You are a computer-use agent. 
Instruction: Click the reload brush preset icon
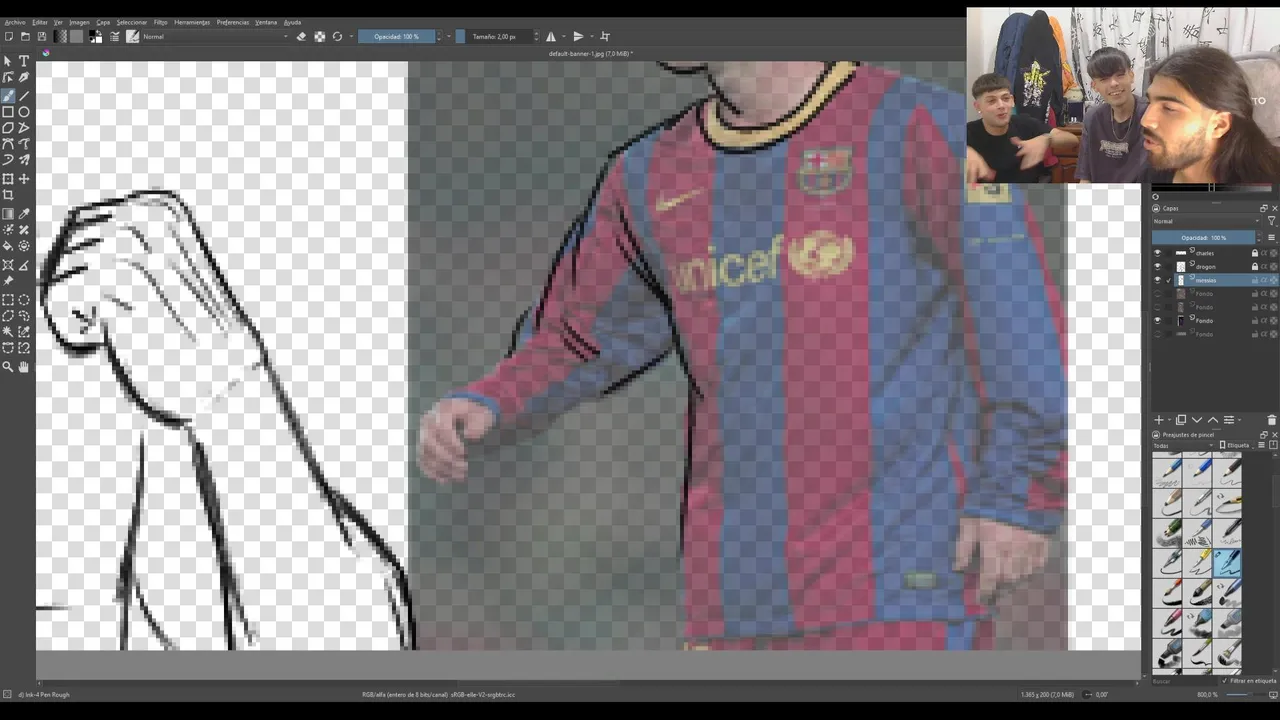pyautogui.click(x=337, y=37)
